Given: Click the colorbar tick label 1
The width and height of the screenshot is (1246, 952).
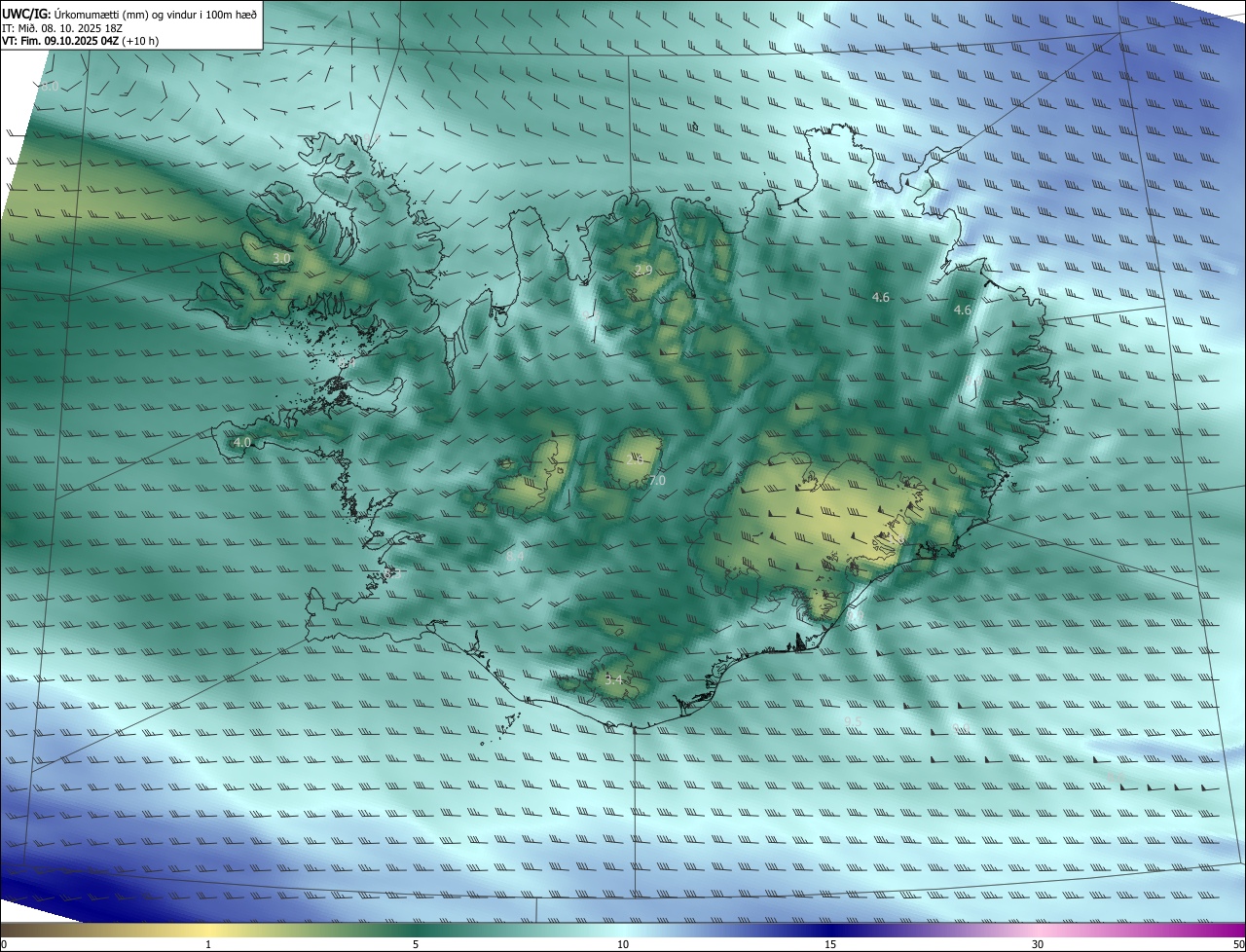Looking at the screenshot, I should (x=208, y=944).
